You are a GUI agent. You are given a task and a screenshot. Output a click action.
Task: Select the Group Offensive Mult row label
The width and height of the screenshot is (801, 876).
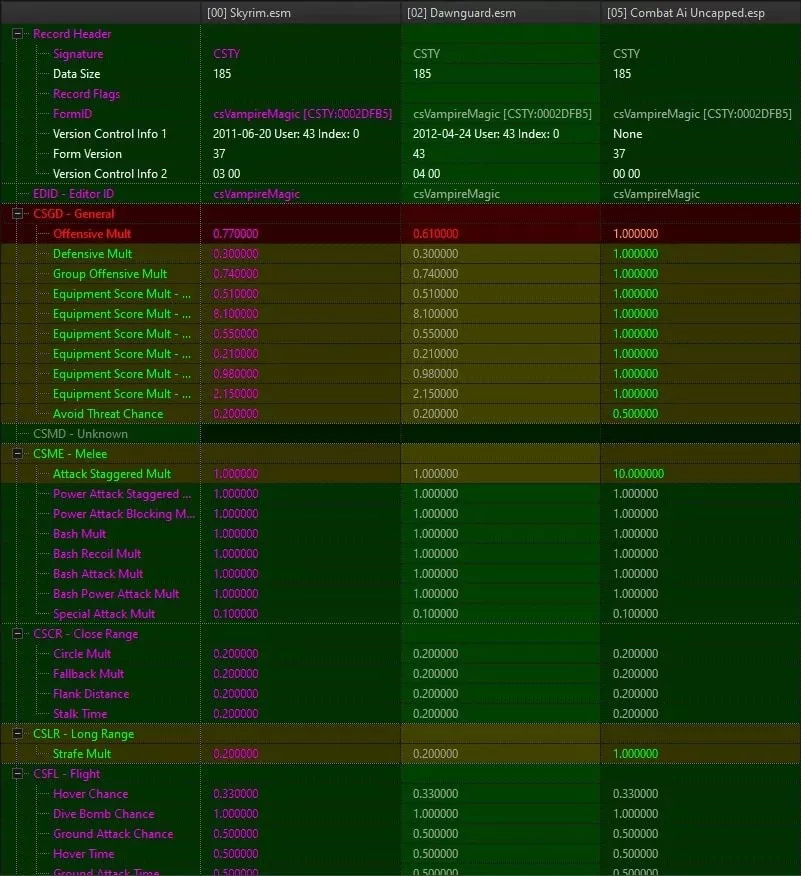tap(110, 274)
